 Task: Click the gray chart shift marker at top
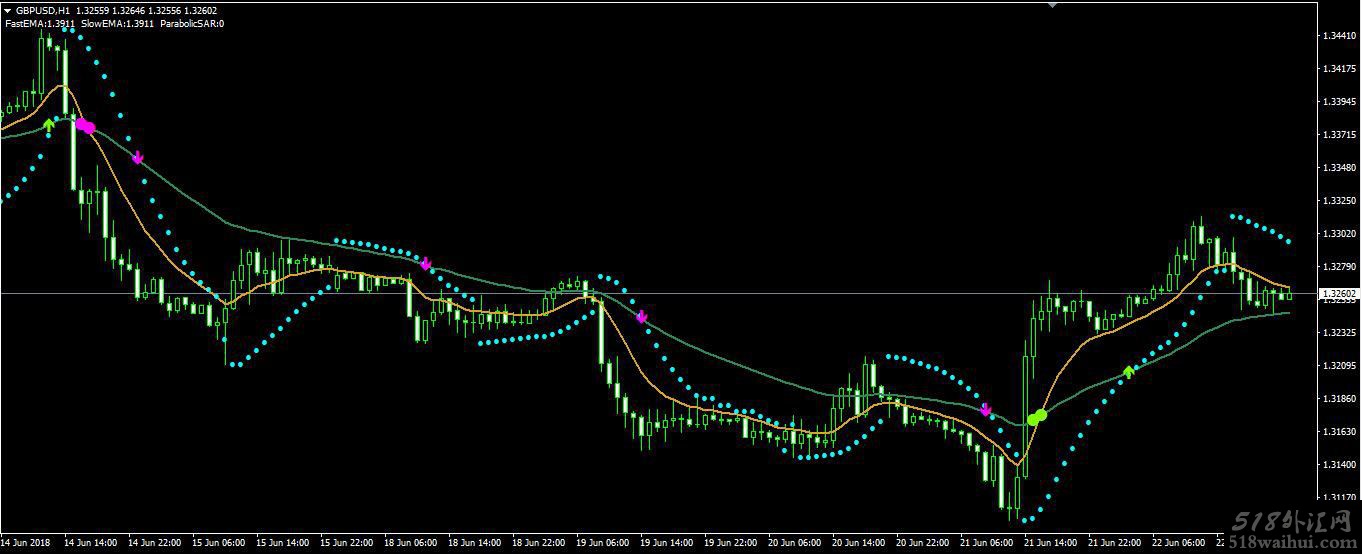[x=1051, y=4]
